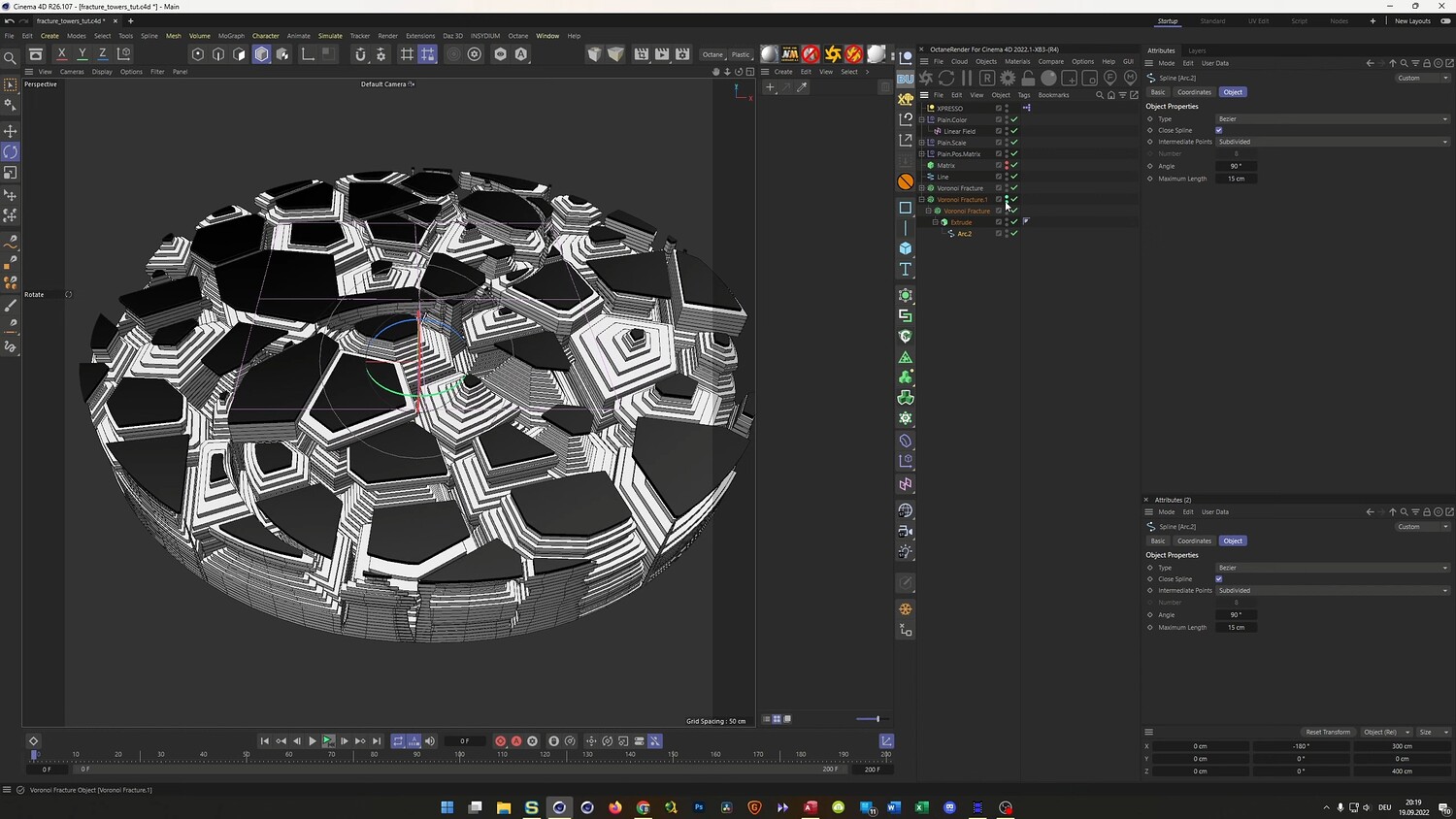Image resolution: width=1456 pixels, height=819 pixels.
Task: Click the Plastic button in toolbar
Action: [x=741, y=54]
